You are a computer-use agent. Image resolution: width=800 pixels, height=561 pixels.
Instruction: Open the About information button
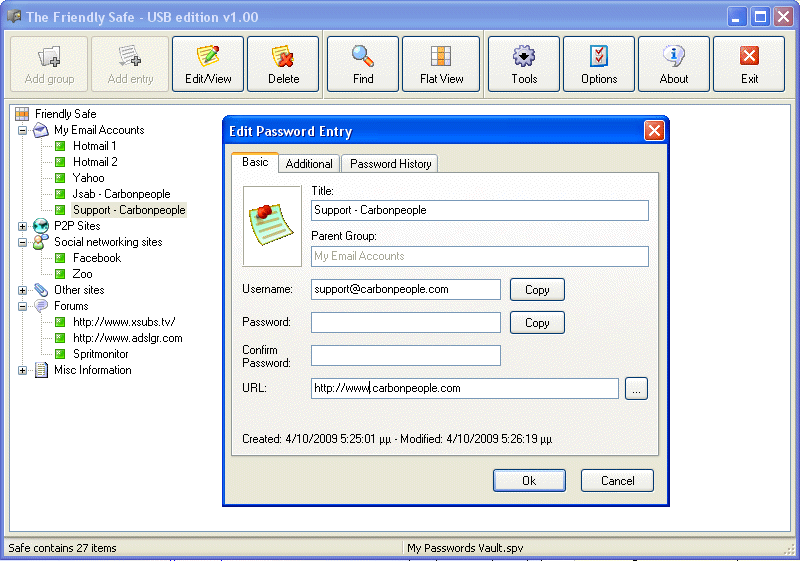tap(674, 64)
